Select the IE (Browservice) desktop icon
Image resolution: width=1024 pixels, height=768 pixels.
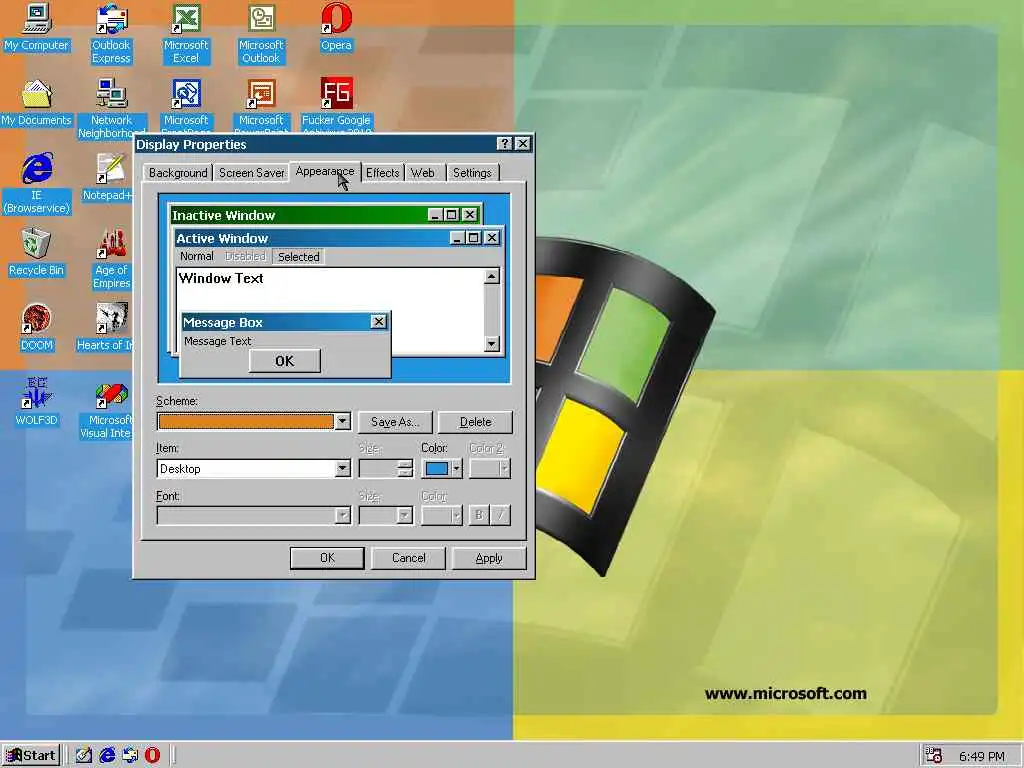[37, 184]
